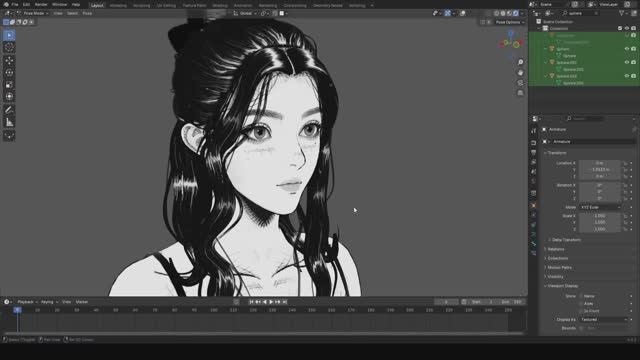The width and height of the screenshot is (640, 360).
Task: Open the Blender logo menu
Action: pos(6,4)
